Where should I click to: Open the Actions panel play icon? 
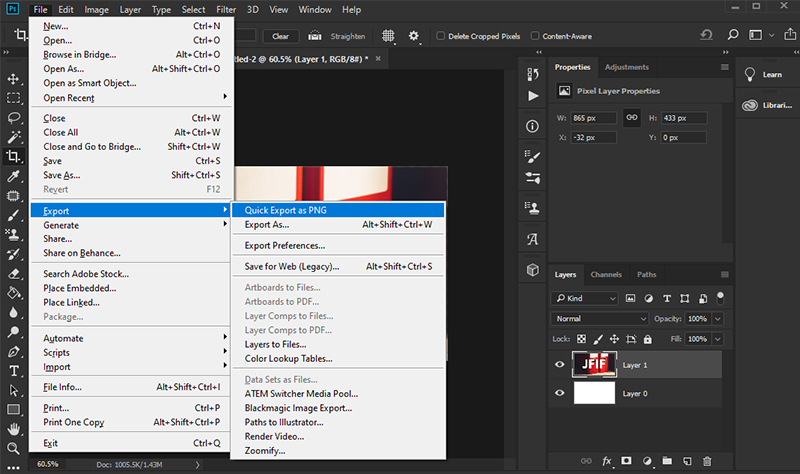[x=533, y=96]
